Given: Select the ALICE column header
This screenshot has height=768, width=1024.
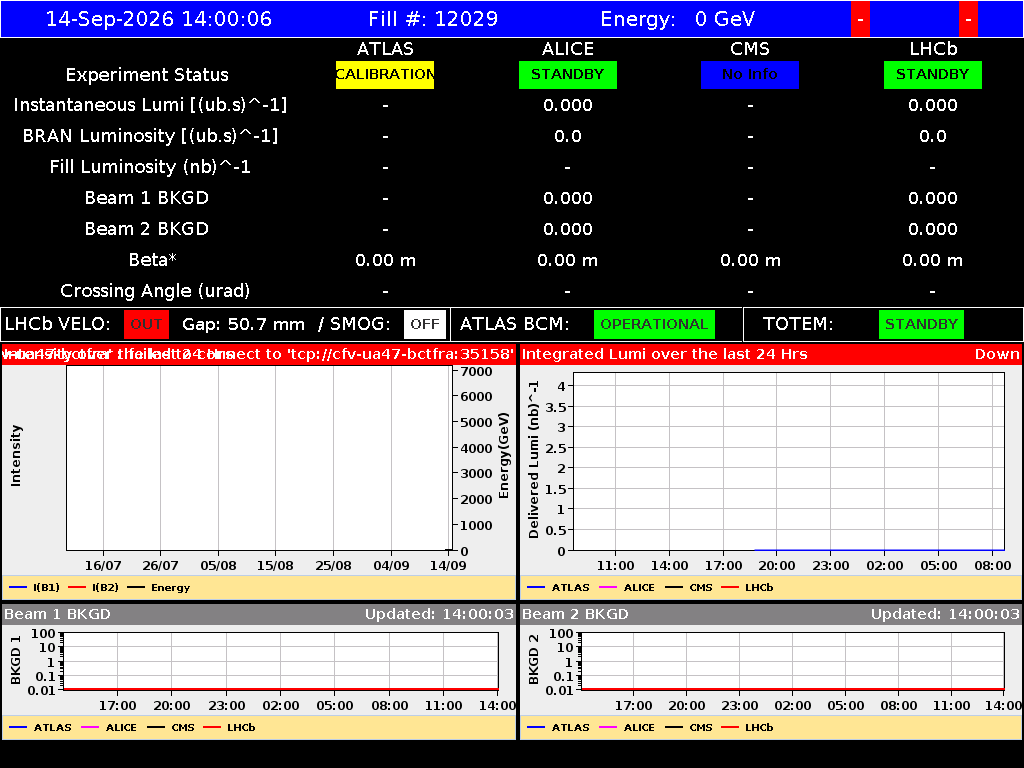Looking at the screenshot, I should (x=568, y=49).
